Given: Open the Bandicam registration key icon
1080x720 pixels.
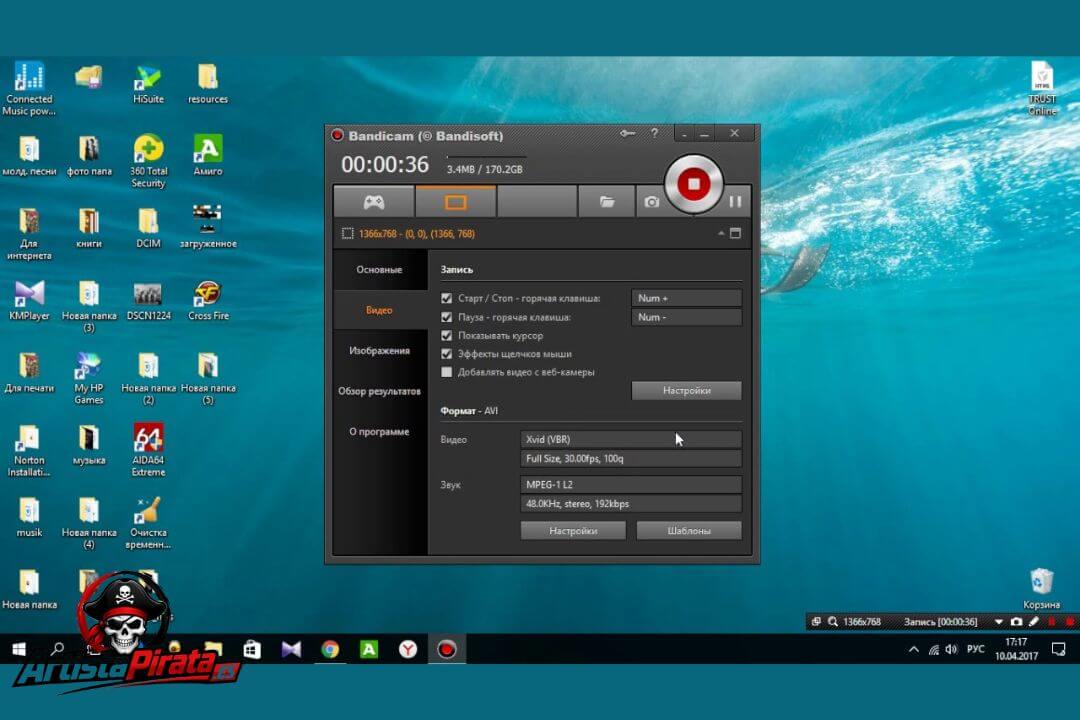Looking at the screenshot, I should click(627, 134).
